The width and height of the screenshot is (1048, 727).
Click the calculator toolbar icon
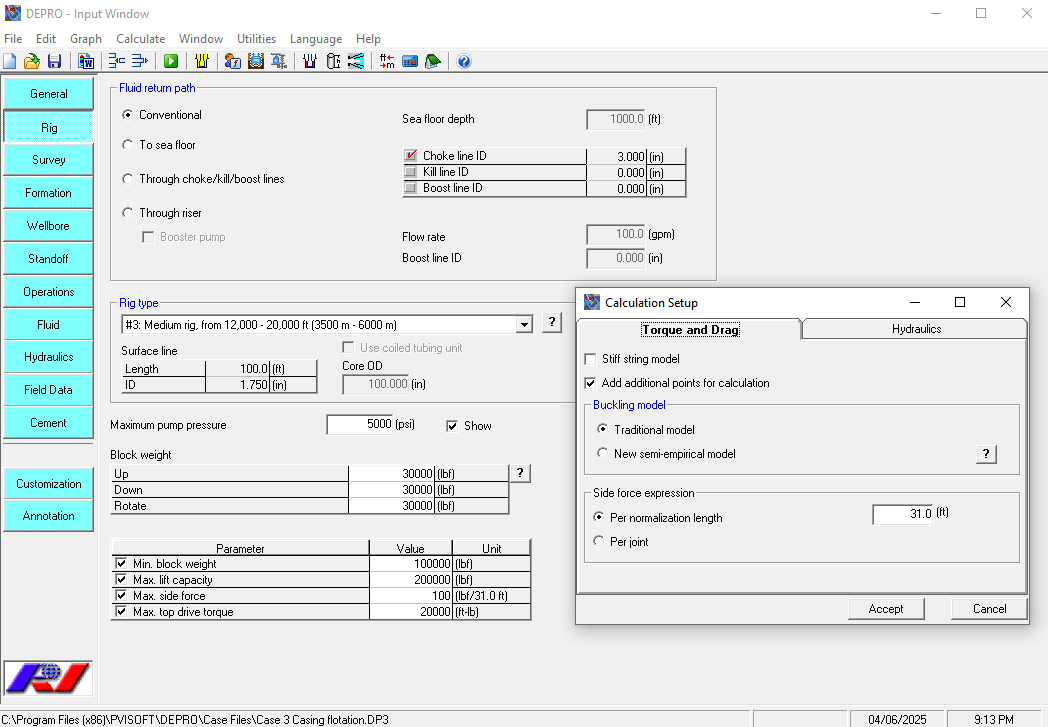pyautogui.click(x=410, y=61)
